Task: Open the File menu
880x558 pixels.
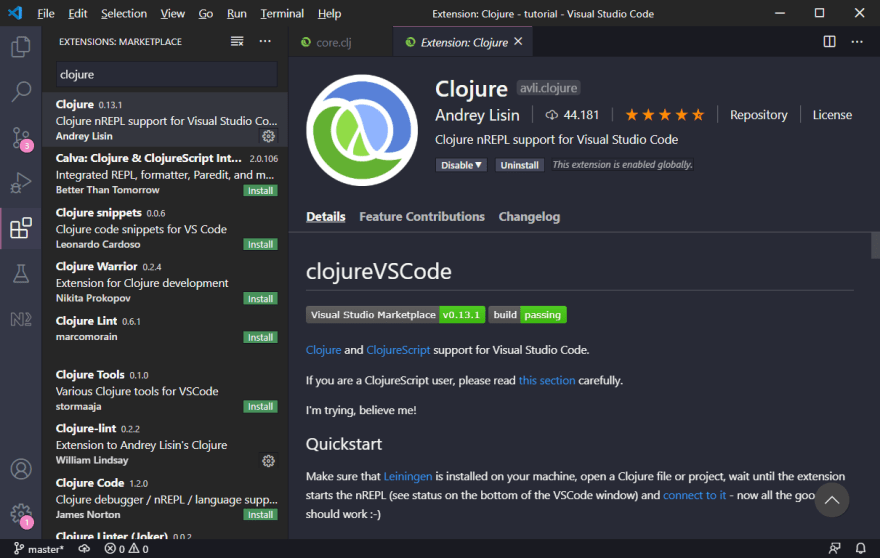Action: (x=45, y=13)
